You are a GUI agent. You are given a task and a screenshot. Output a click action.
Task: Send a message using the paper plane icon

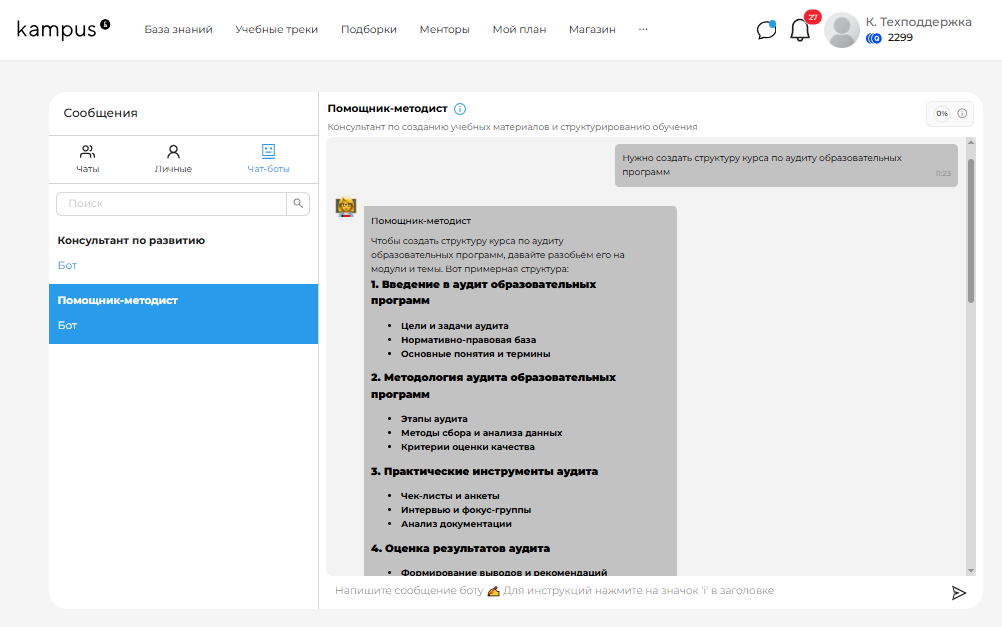[x=959, y=592]
